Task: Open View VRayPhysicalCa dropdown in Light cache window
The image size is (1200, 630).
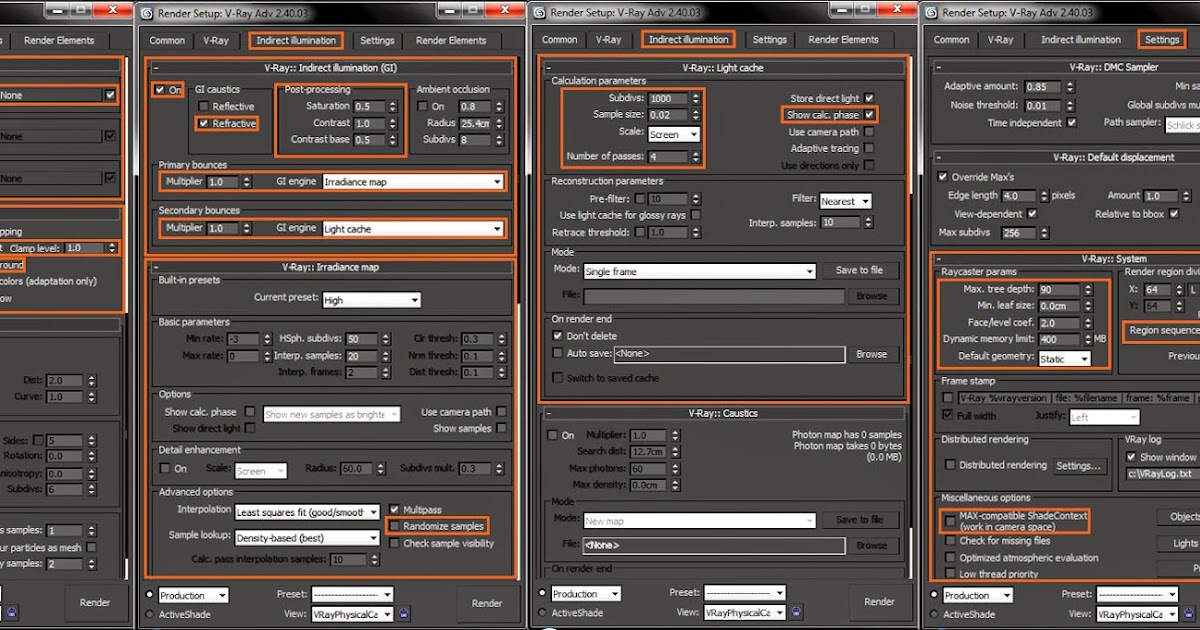Action: click(743, 612)
